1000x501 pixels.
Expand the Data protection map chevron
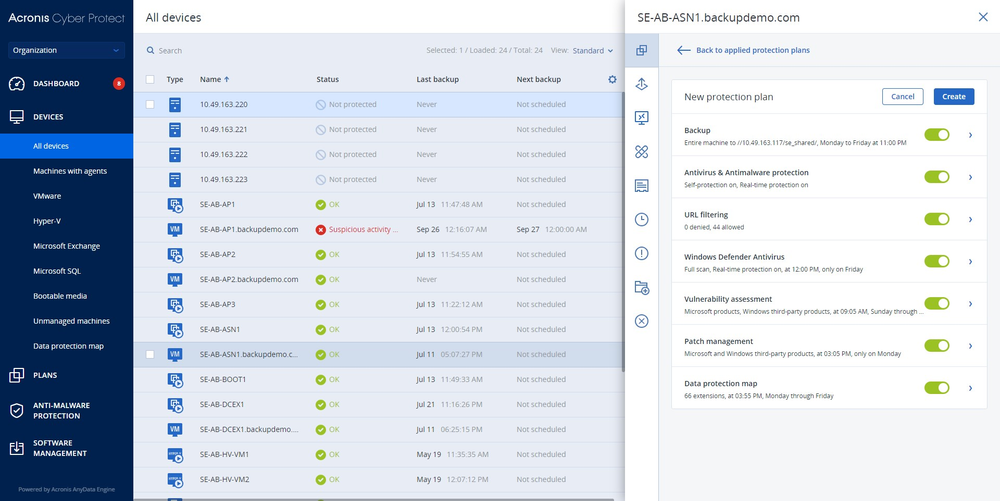[971, 388]
